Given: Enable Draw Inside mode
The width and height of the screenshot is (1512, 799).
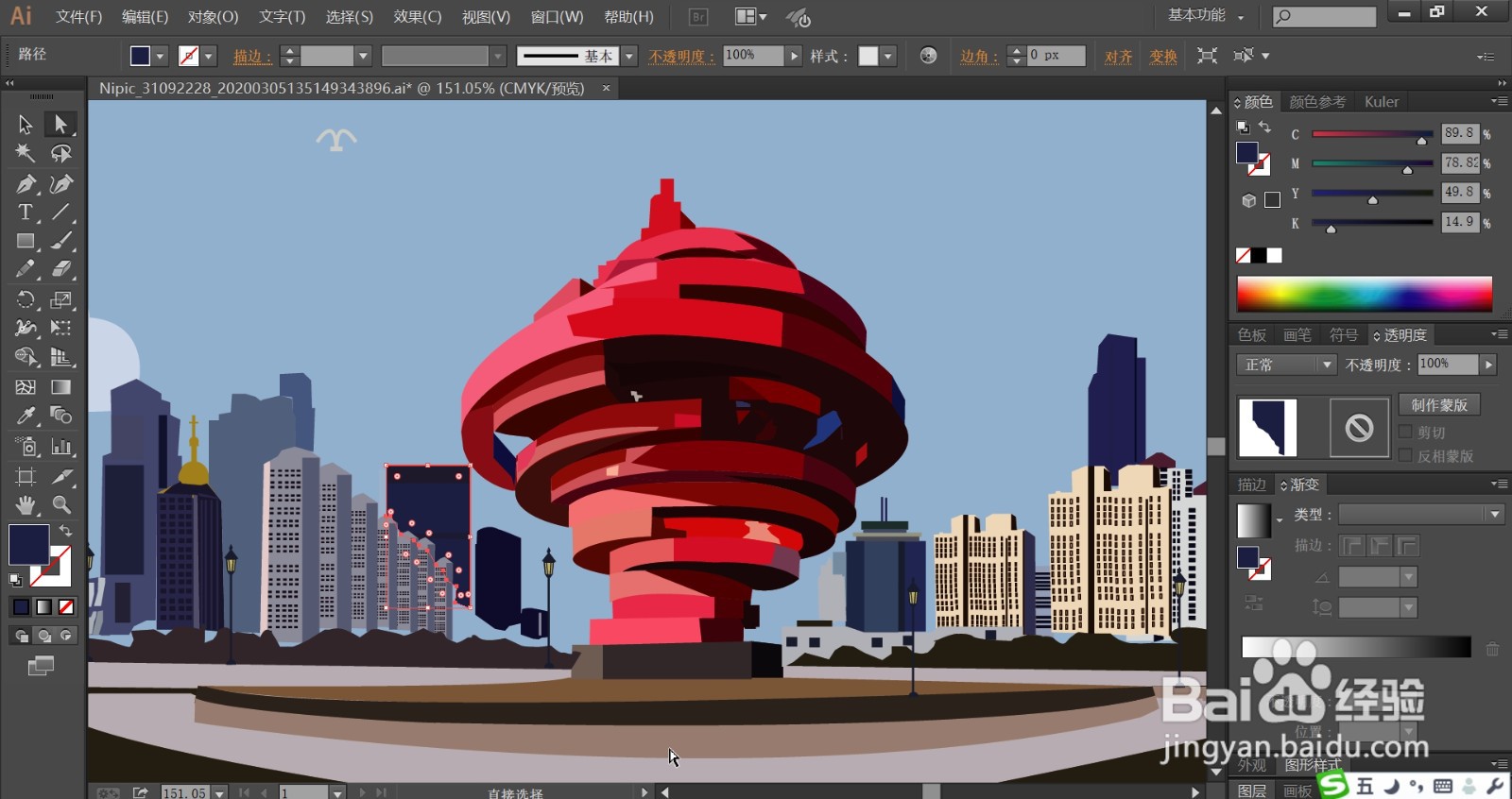Looking at the screenshot, I should click(66, 636).
